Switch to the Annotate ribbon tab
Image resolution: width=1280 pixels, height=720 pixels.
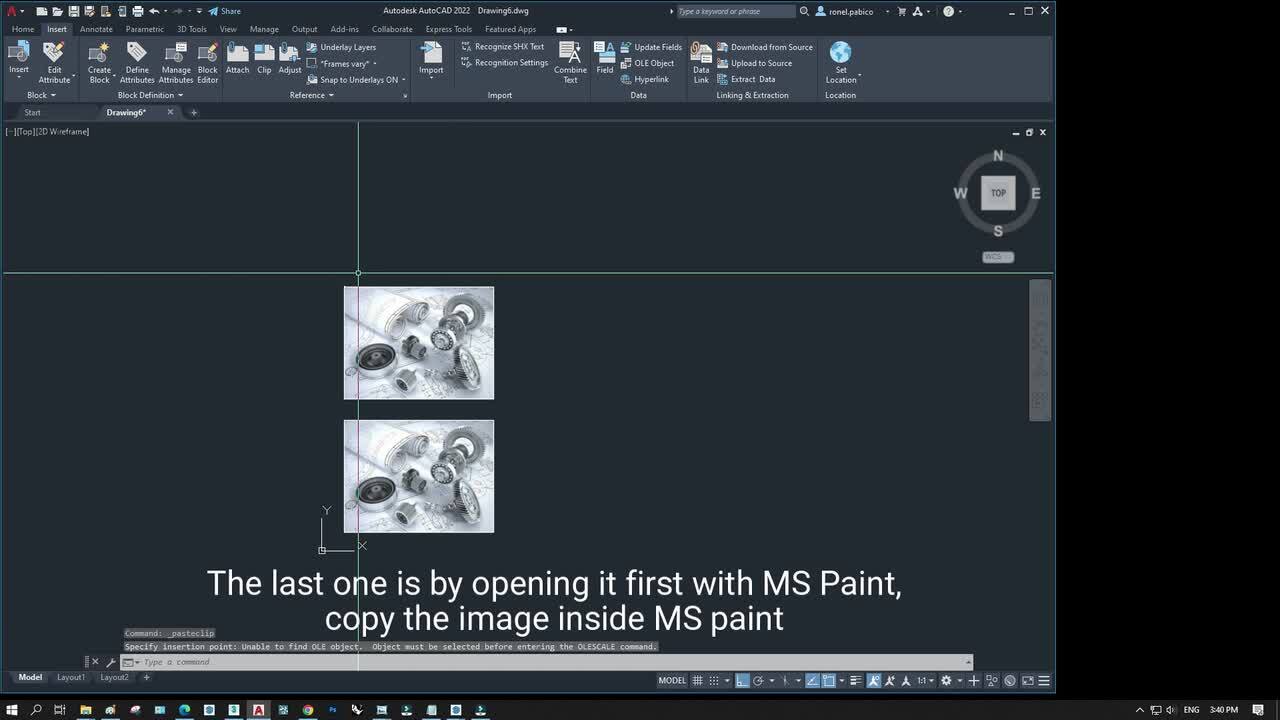tap(96, 29)
